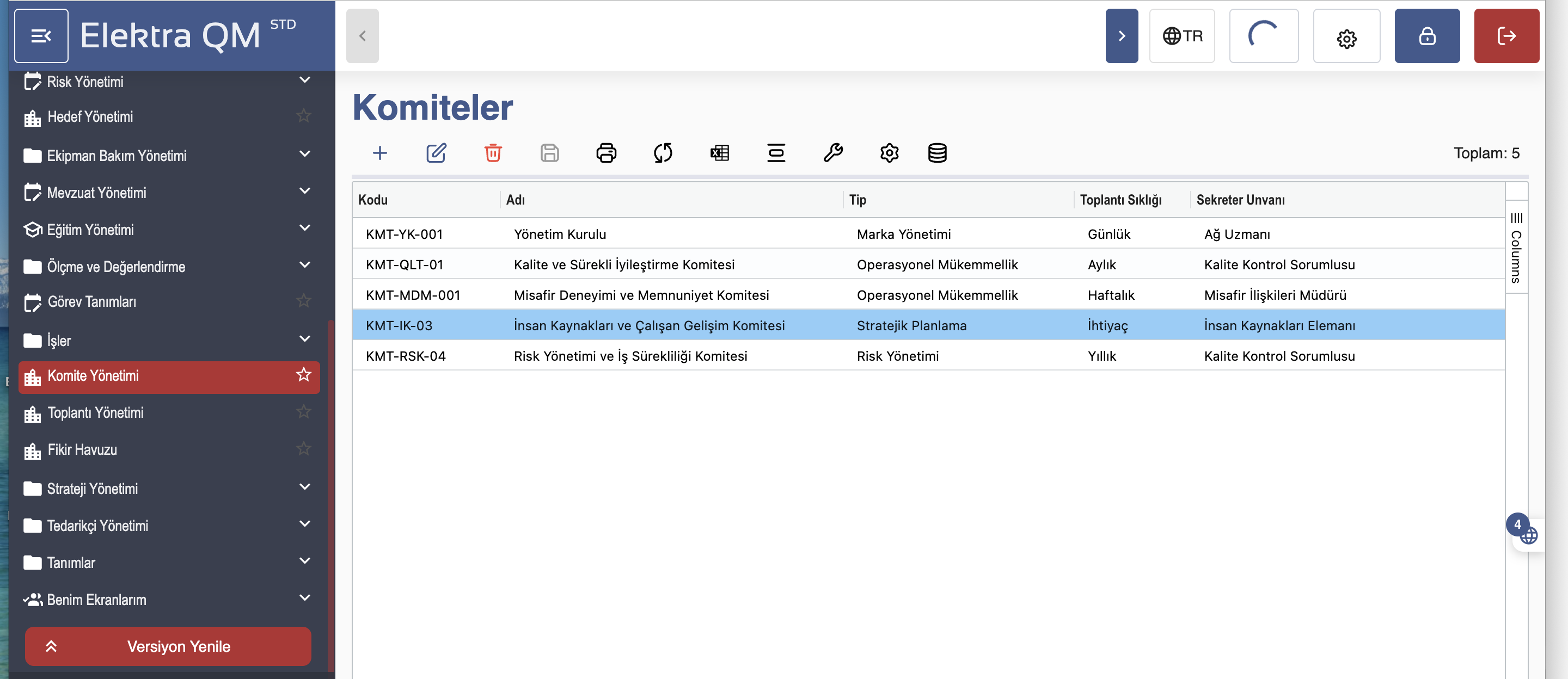
Task: Expand the Risk Yönetimi menu
Action: point(305,81)
